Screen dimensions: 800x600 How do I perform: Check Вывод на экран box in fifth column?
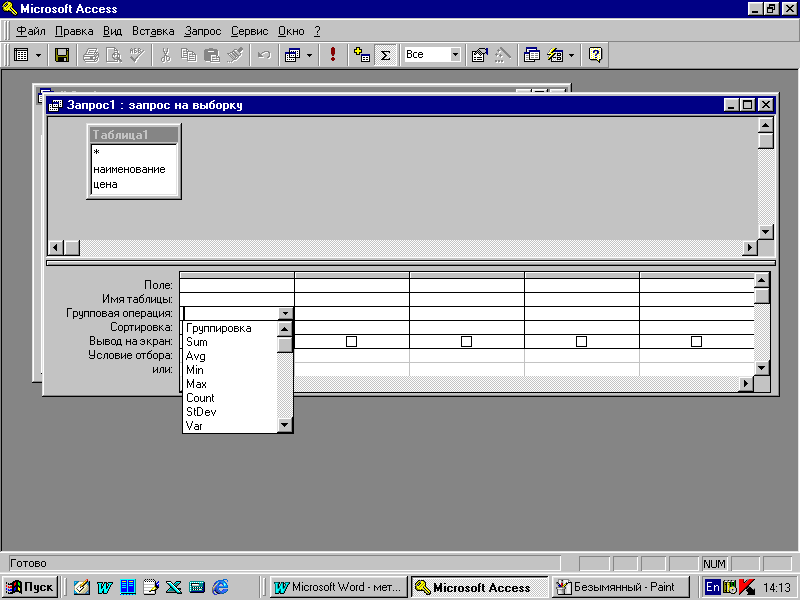pyautogui.click(x=696, y=341)
